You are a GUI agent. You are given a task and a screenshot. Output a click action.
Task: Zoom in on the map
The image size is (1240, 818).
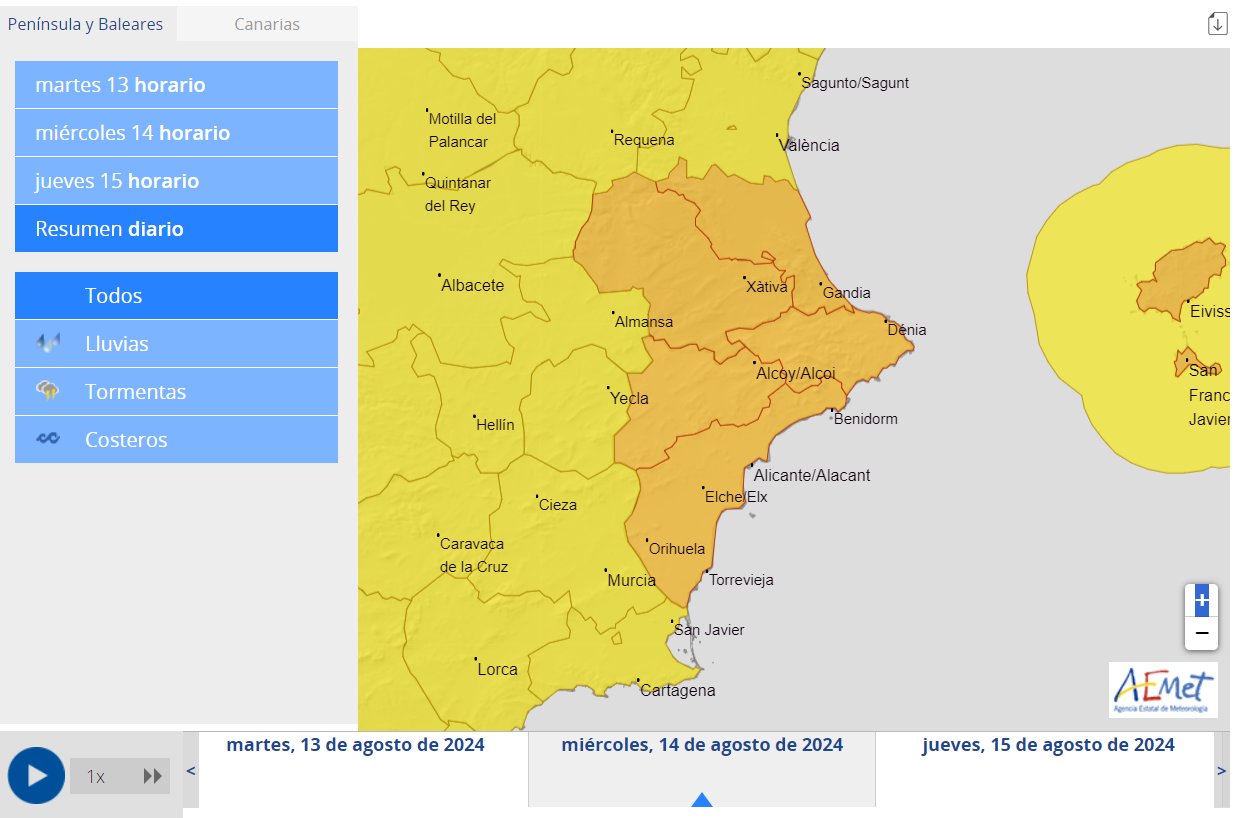pyautogui.click(x=1201, y=601)
